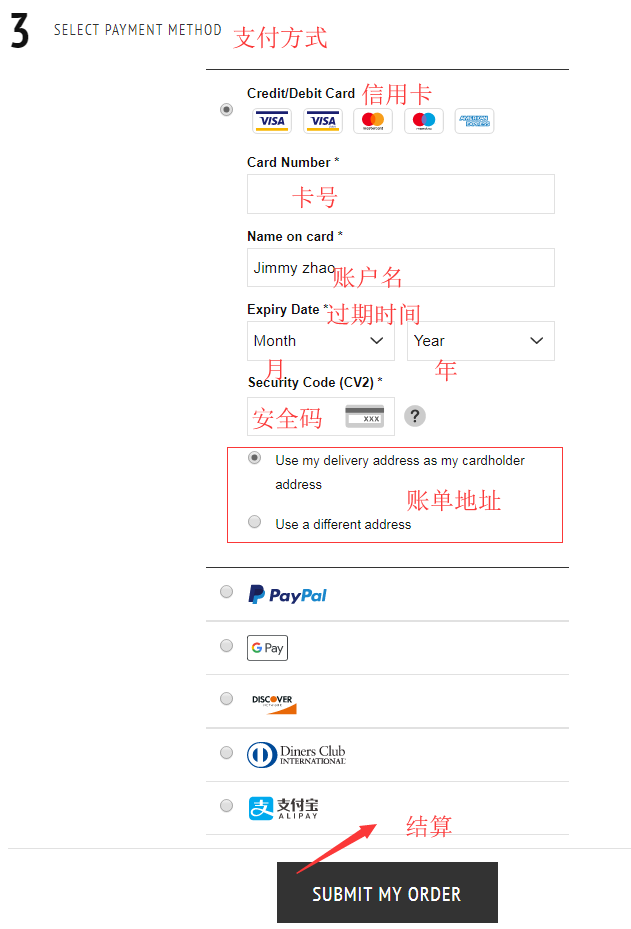This screenshot has height=929, width=631.
Task: Choose the Google Pay radio button
Action: [x=226, y=645]
